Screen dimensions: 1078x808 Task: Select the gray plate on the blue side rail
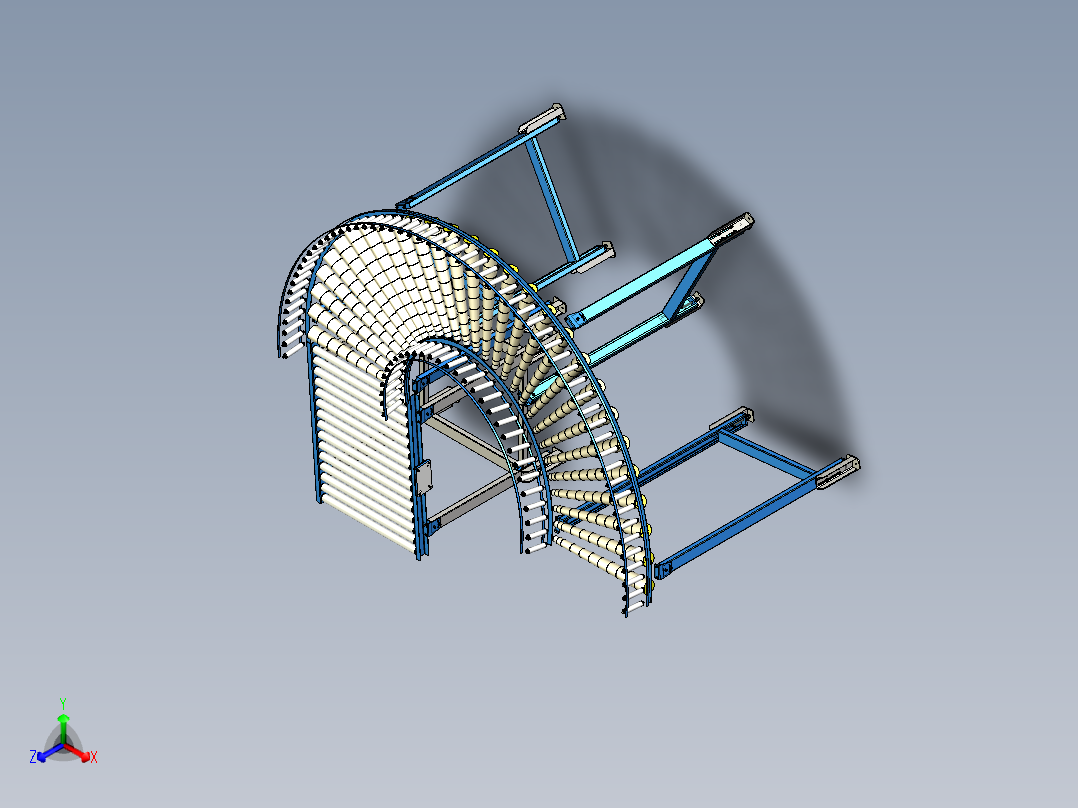pos(424,478)
